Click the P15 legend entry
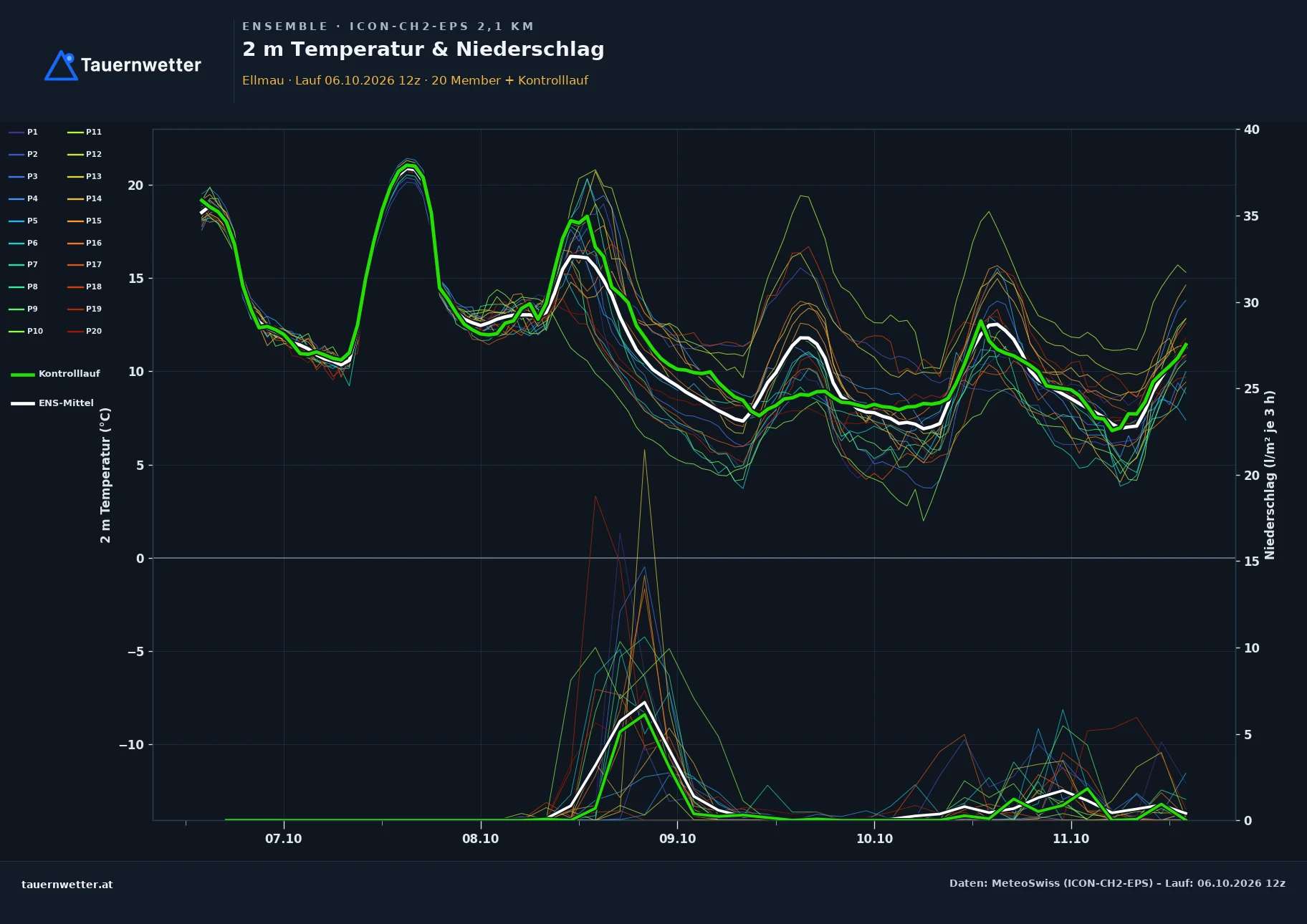1307x924 pixels. (x=85, y=221)
